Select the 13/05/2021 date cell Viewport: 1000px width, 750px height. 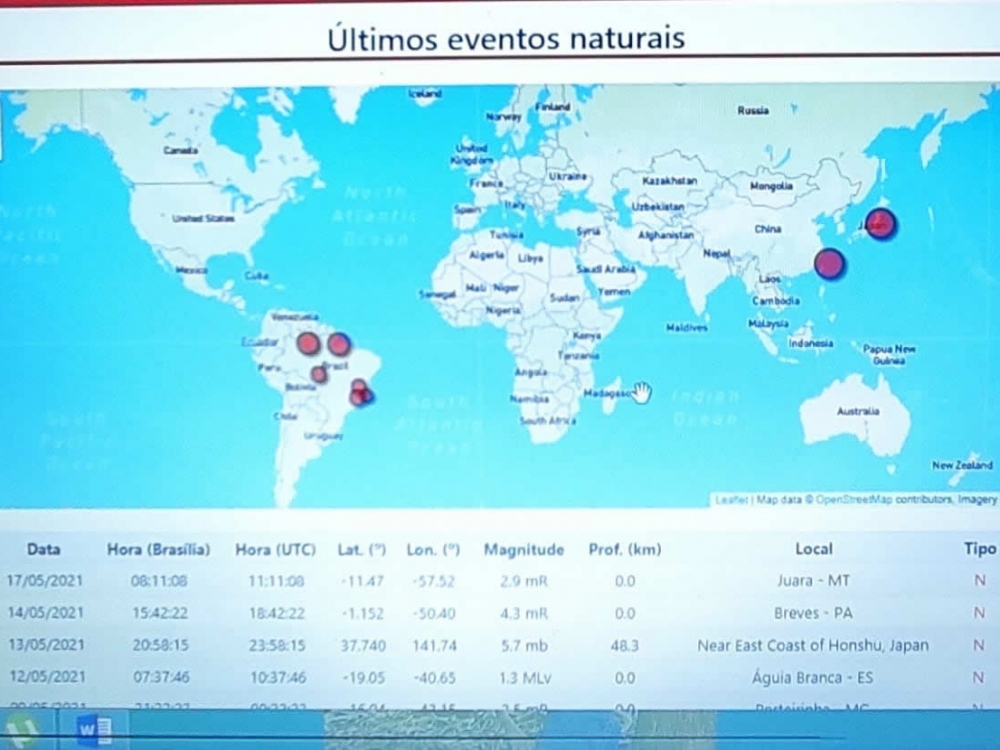pyautogui.click(x=46, y=645)
